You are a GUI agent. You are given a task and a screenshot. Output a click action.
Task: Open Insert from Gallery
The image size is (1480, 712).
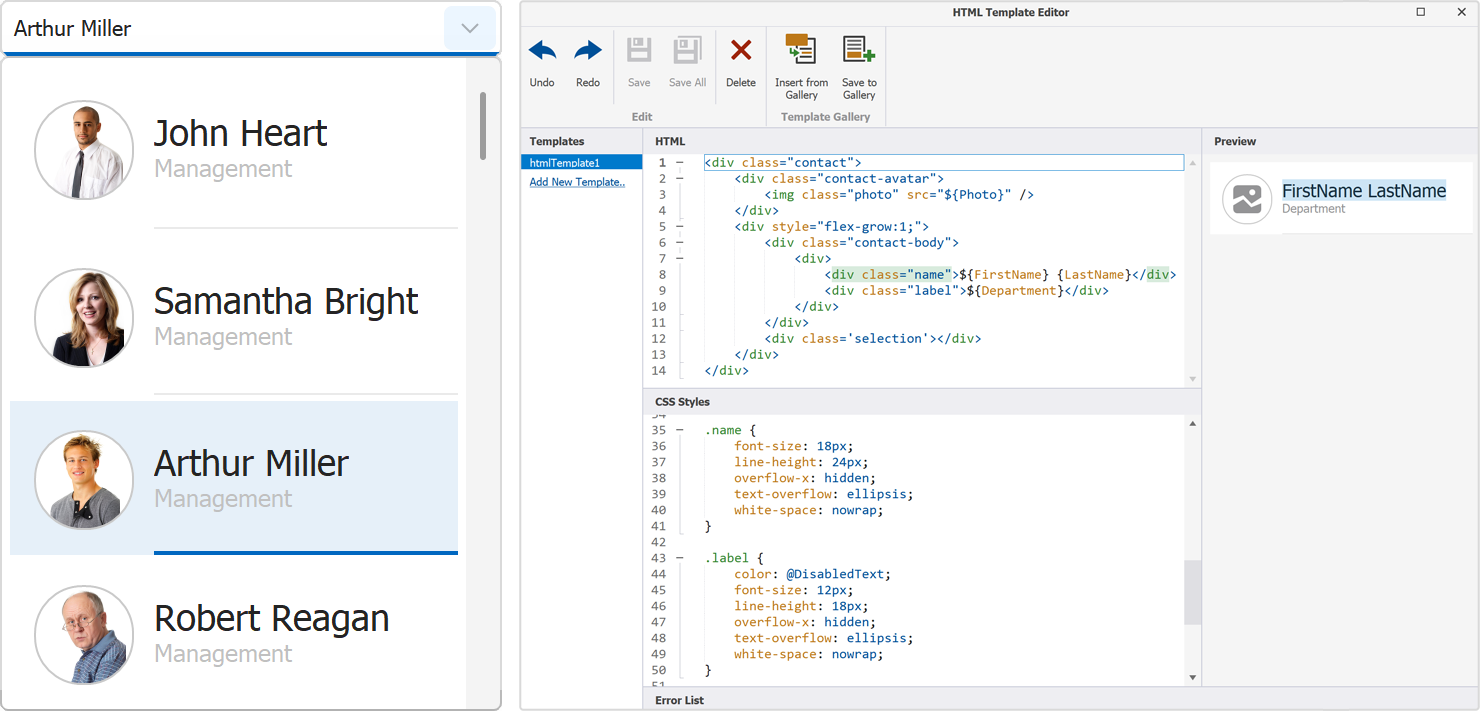click(x=801, y=52)
